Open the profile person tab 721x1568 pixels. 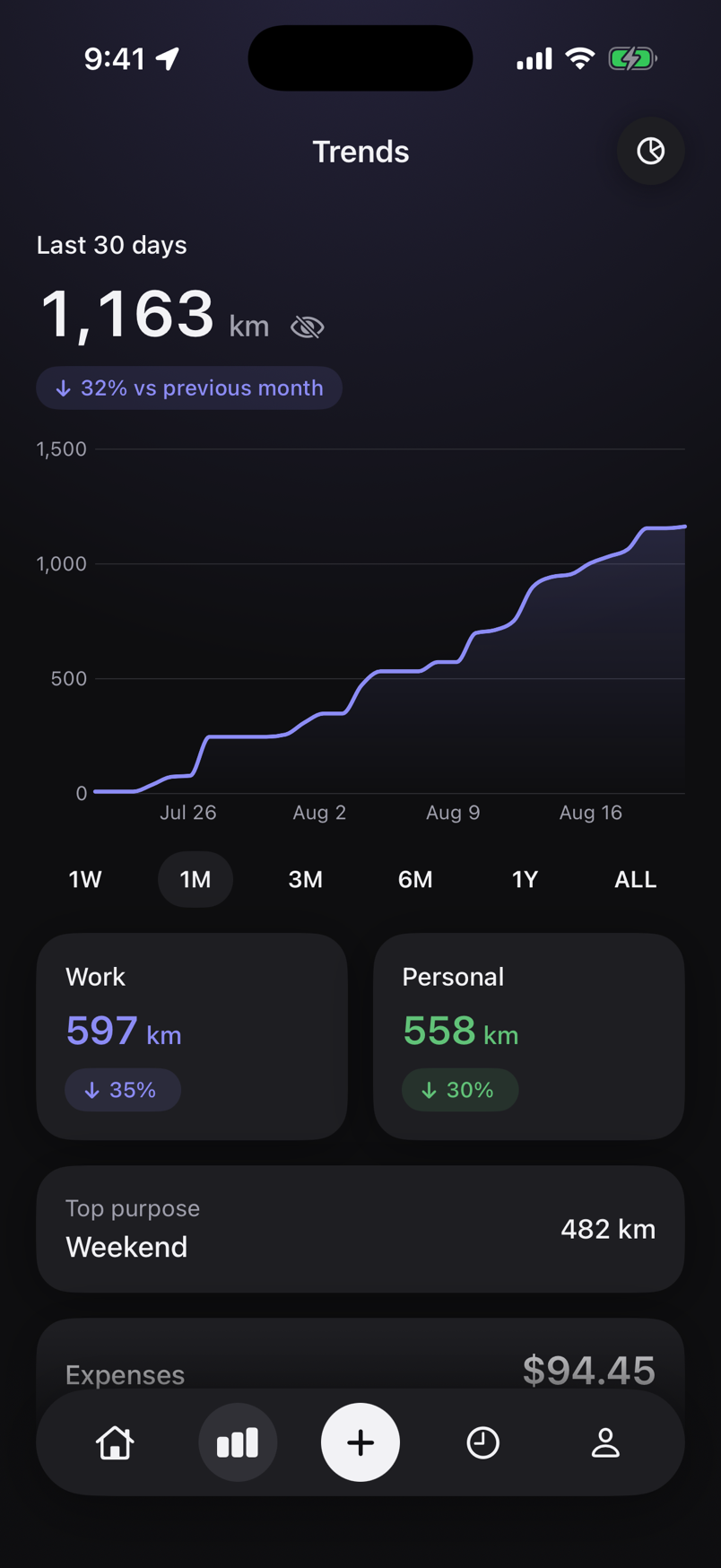point(605,1442)
